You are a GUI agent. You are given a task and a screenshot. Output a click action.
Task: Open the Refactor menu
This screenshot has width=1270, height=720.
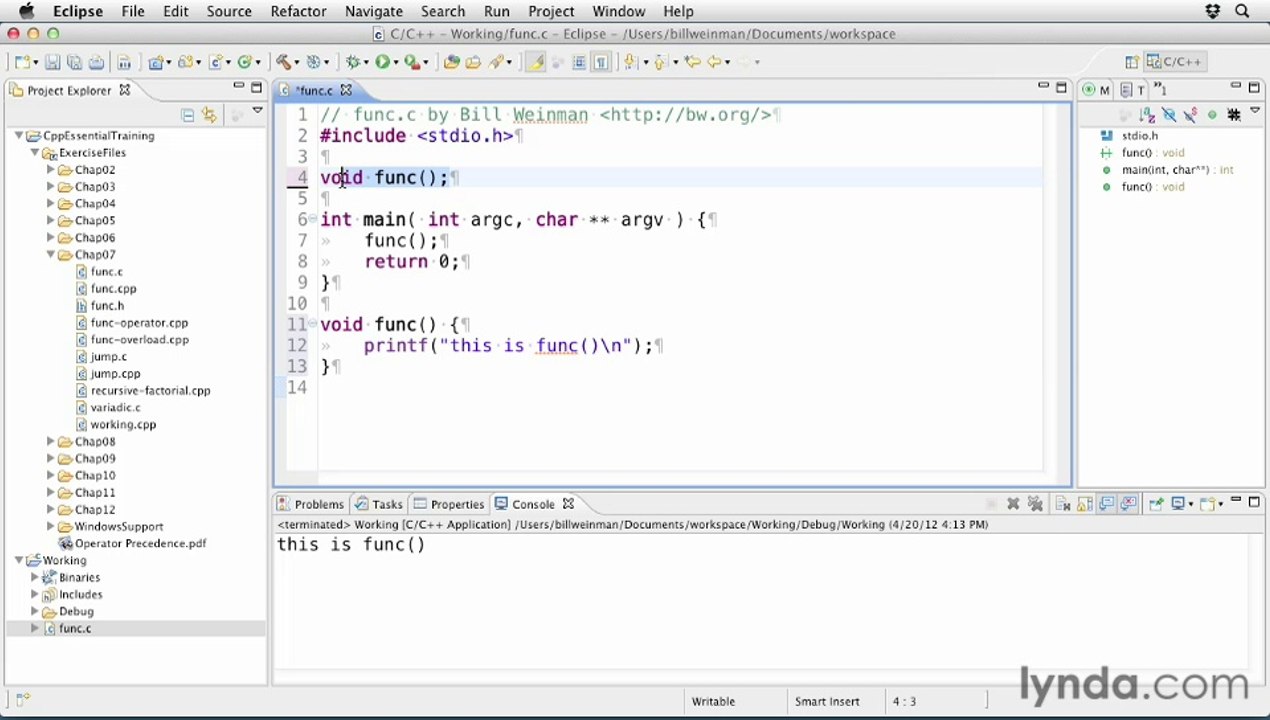298,11
